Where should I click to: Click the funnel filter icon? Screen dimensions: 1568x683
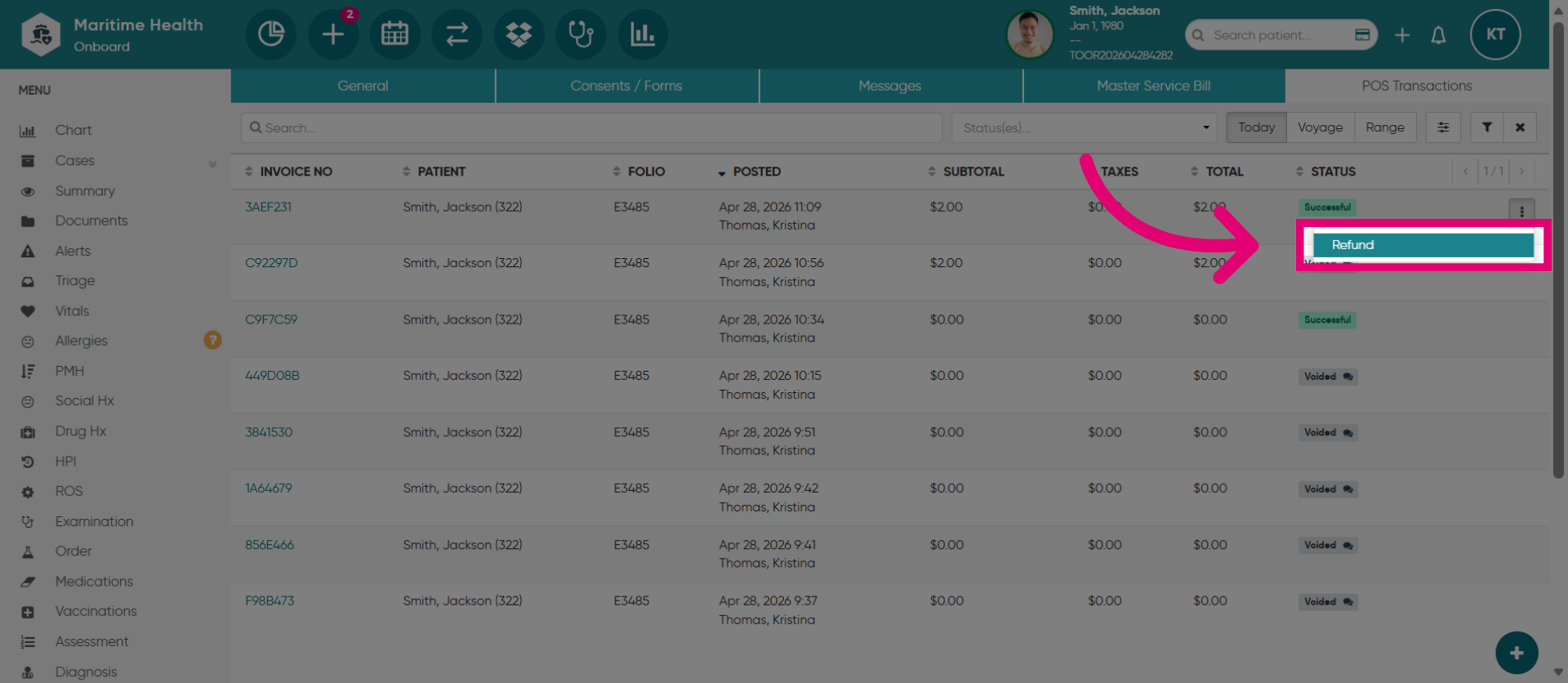(x=1487, y=127)
